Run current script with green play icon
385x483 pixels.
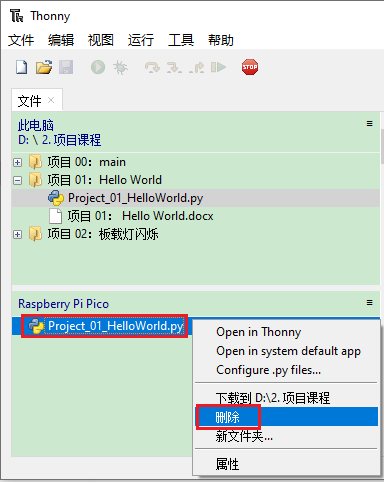[98, 67]
